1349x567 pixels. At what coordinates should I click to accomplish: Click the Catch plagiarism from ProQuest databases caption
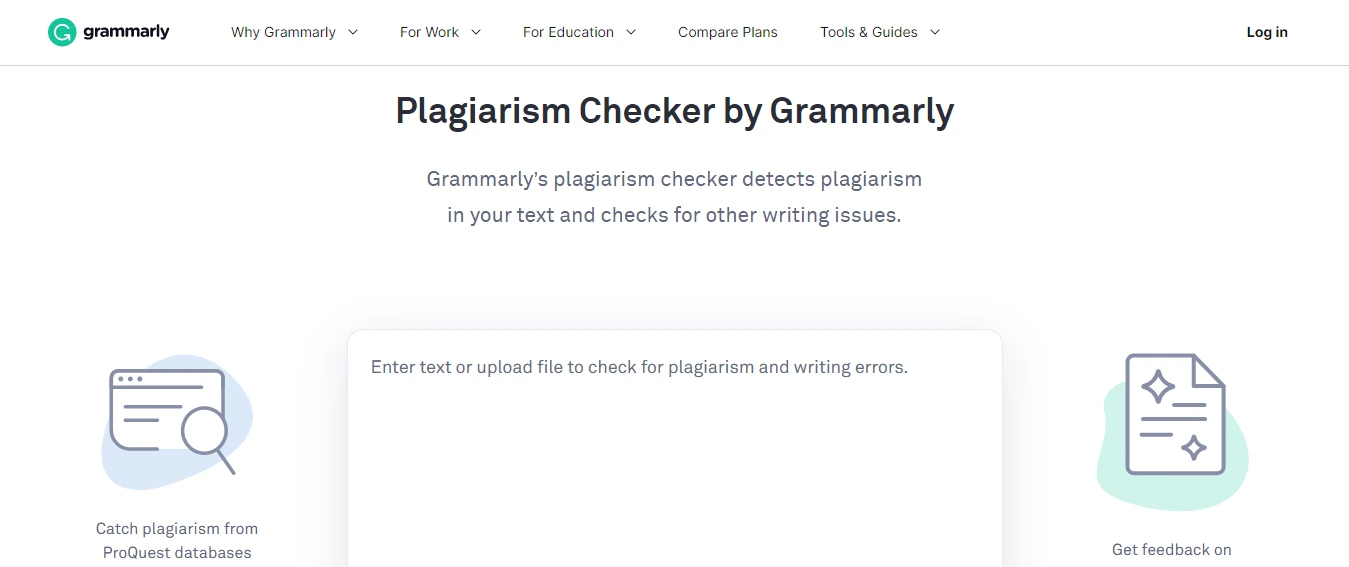coord(177,540)
